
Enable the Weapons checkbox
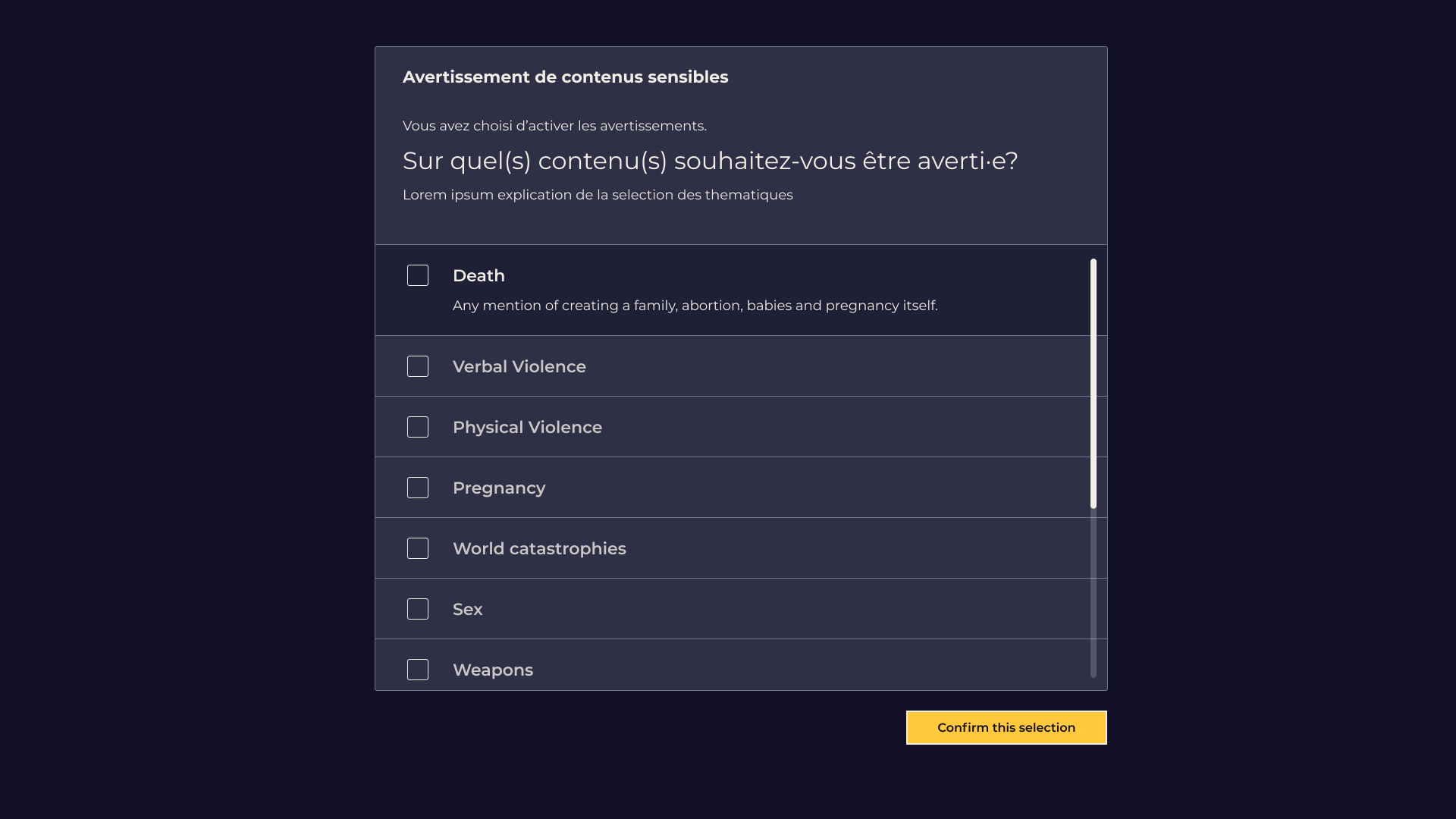point(418,670)
